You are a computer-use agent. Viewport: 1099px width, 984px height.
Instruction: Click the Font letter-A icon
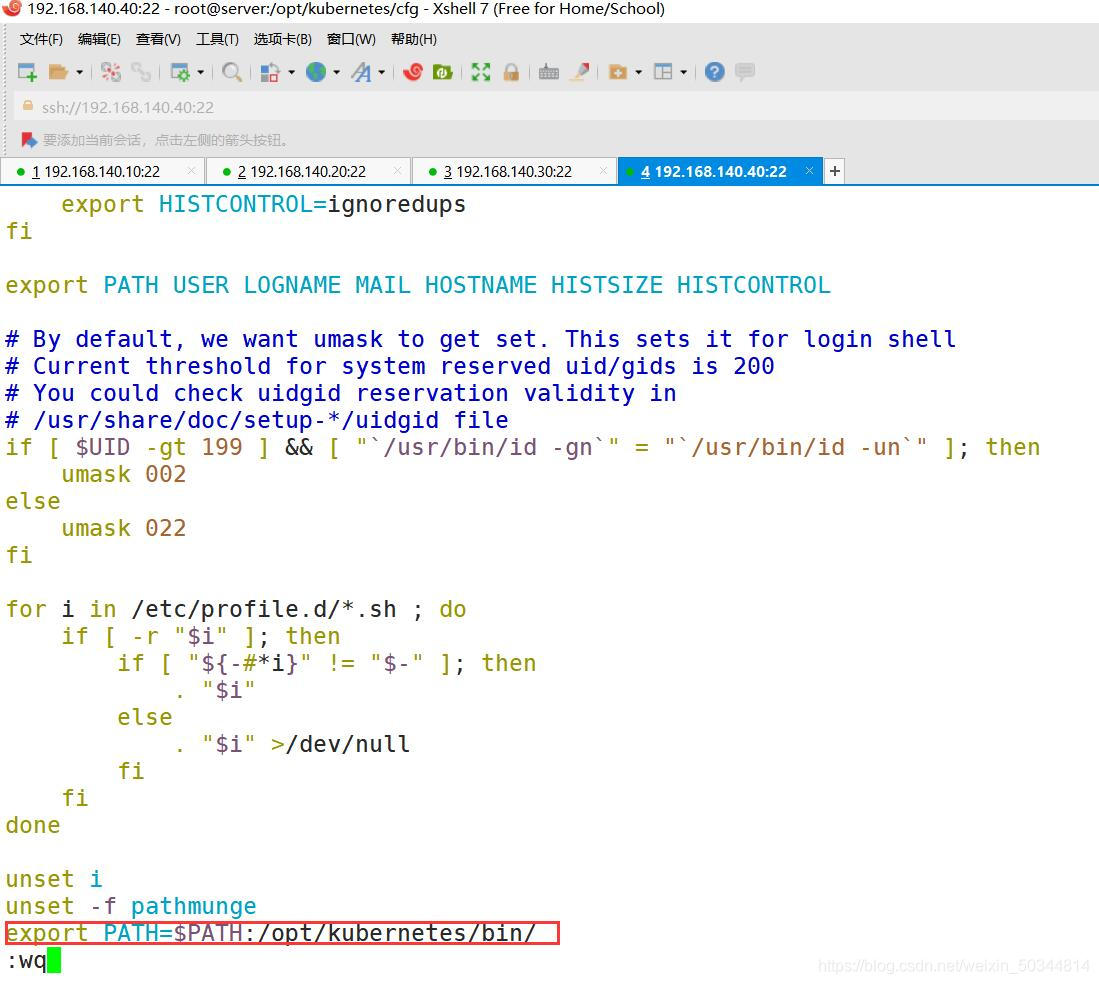tap(362, 71)
